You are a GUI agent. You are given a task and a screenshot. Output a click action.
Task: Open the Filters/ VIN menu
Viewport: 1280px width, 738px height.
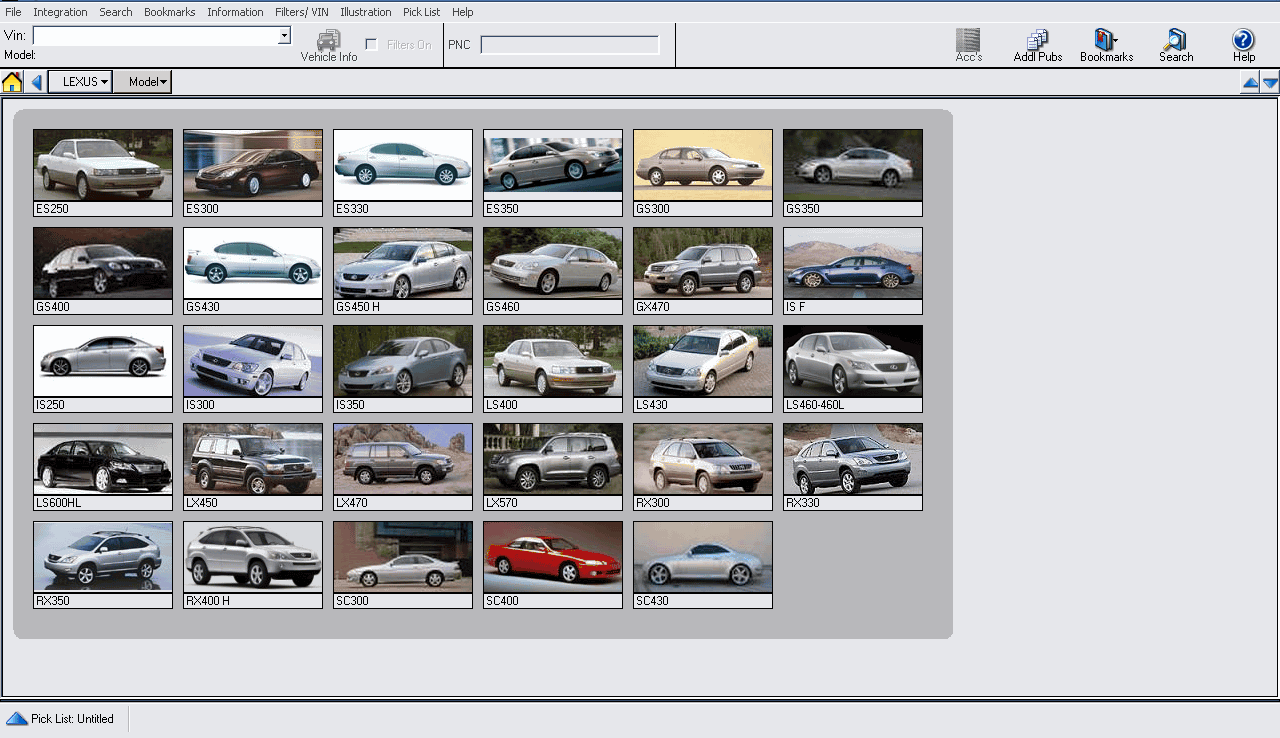pyautogui.click(x=302, y=12)
